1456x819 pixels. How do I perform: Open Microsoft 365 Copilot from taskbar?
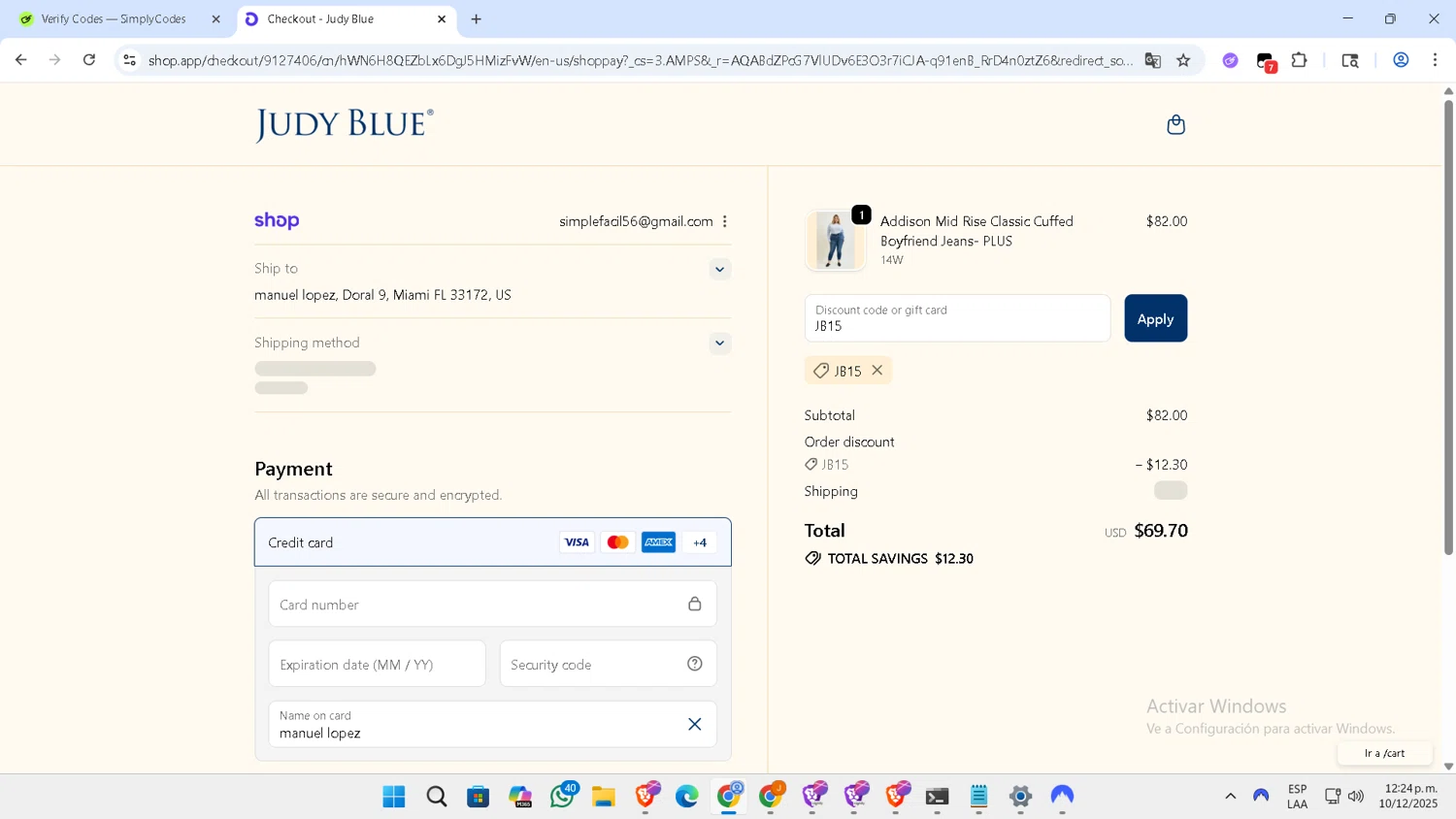[x=520, y=797]
